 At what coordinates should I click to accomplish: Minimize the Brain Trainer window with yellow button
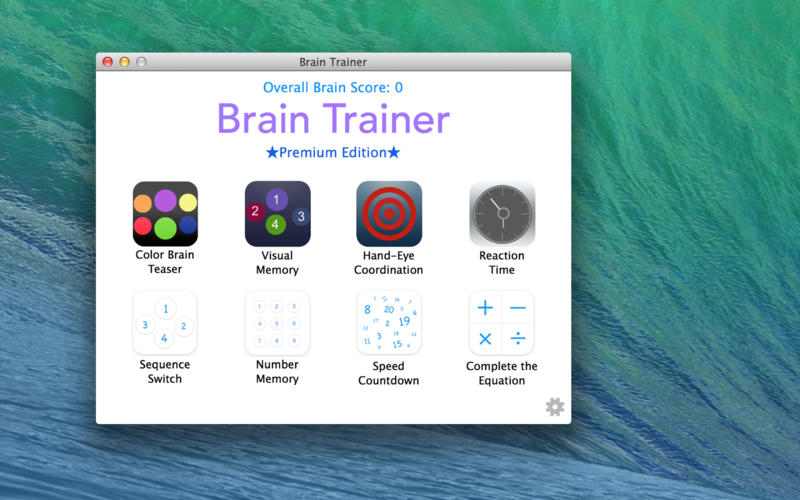pos(124,62)
